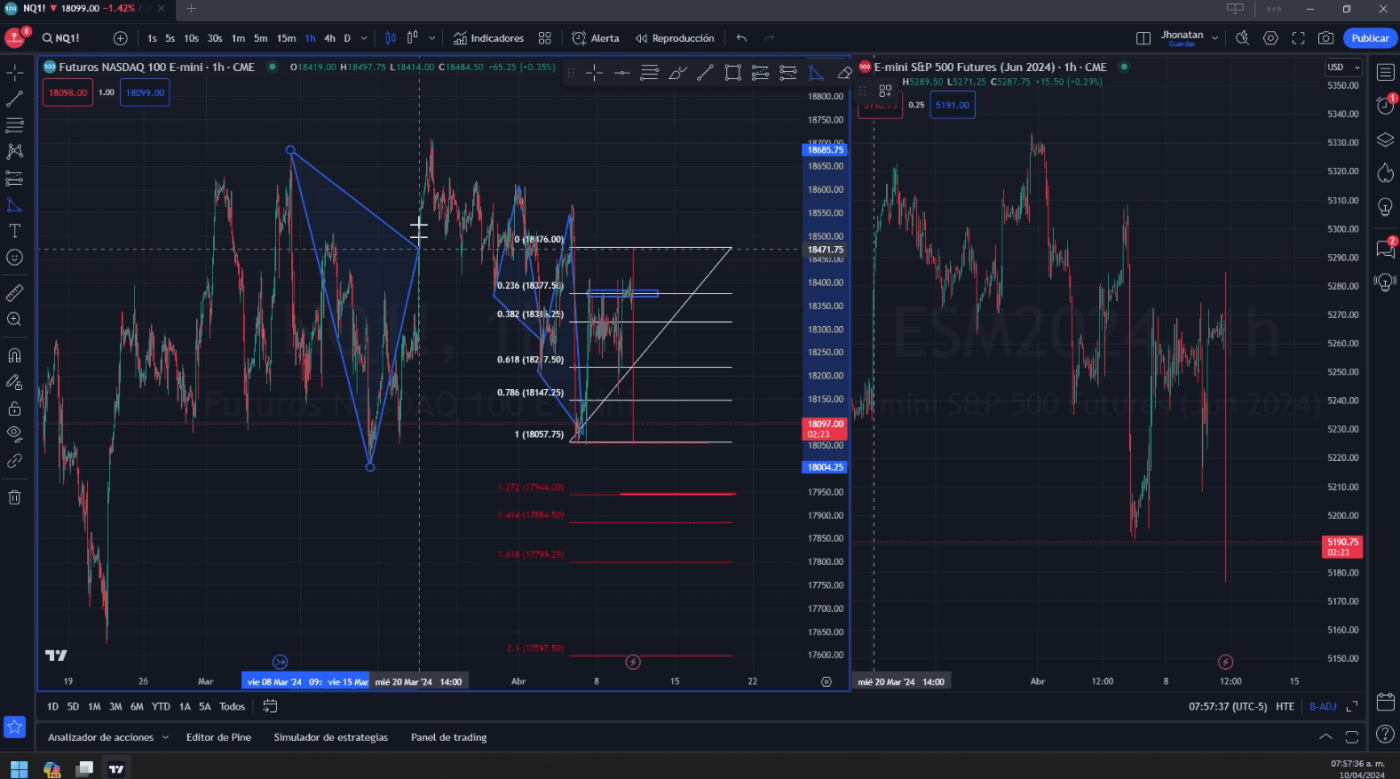Open chart settings gear icon
The width and height of the screenshot is (1400, 779).
coord(1270,38)
